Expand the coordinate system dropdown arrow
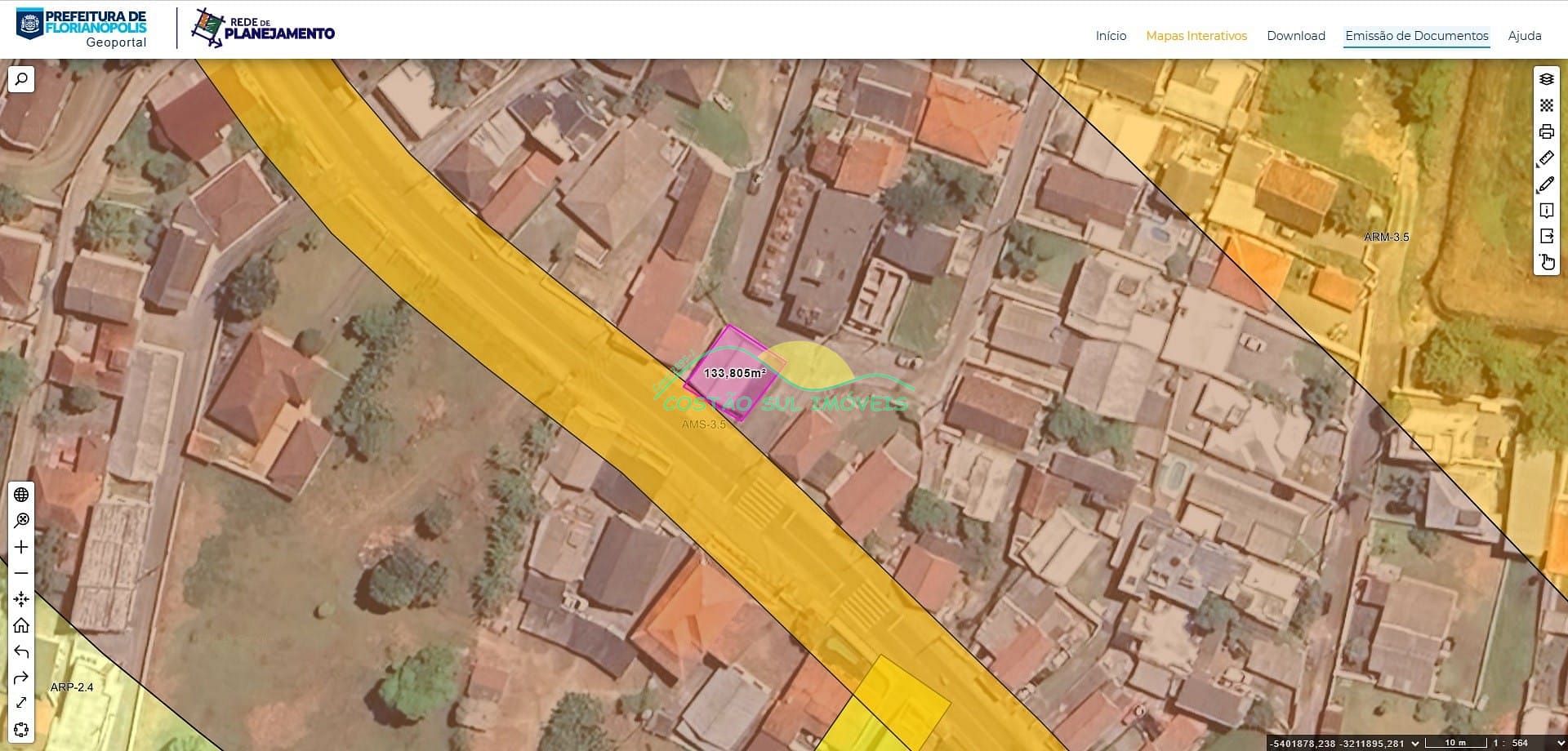The image size is (1568, 751). [1415, 743]
